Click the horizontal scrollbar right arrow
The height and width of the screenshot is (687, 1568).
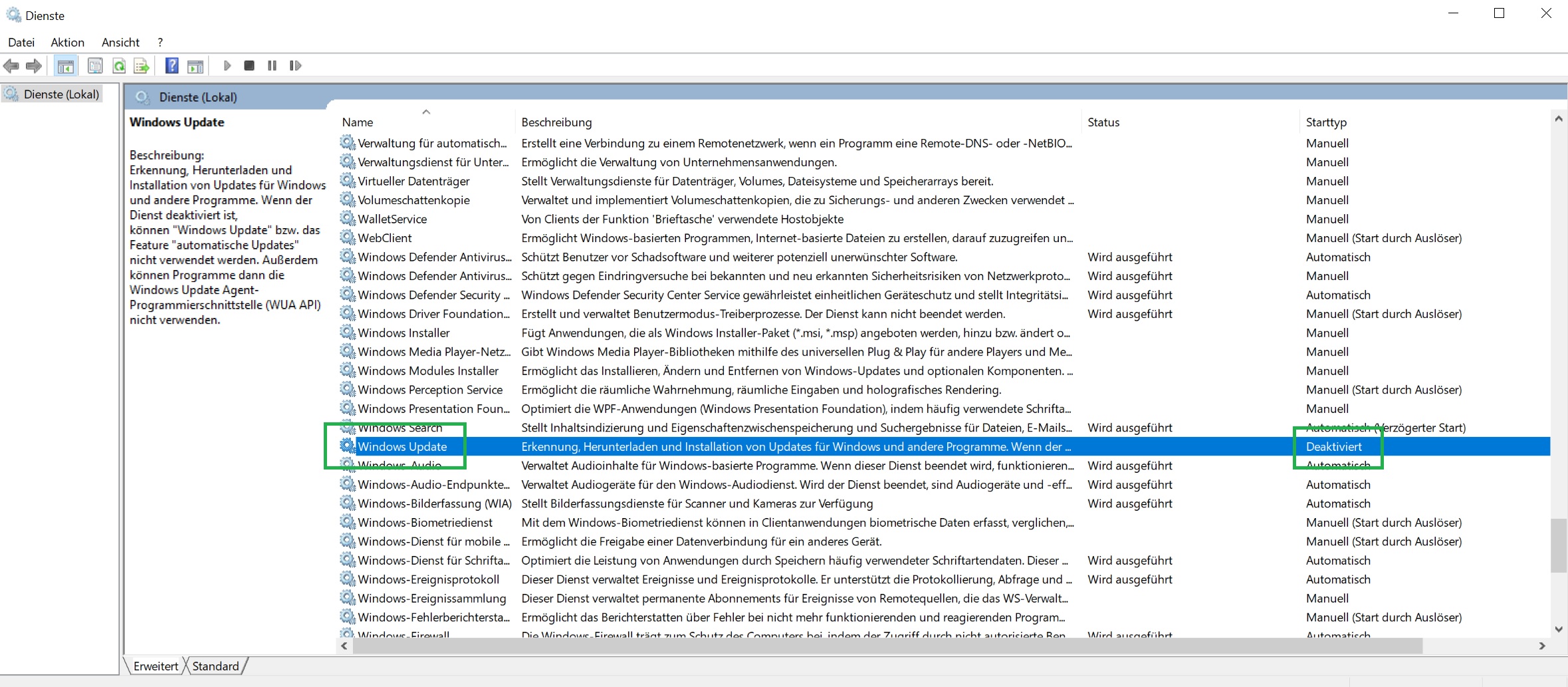(1542, 646)
